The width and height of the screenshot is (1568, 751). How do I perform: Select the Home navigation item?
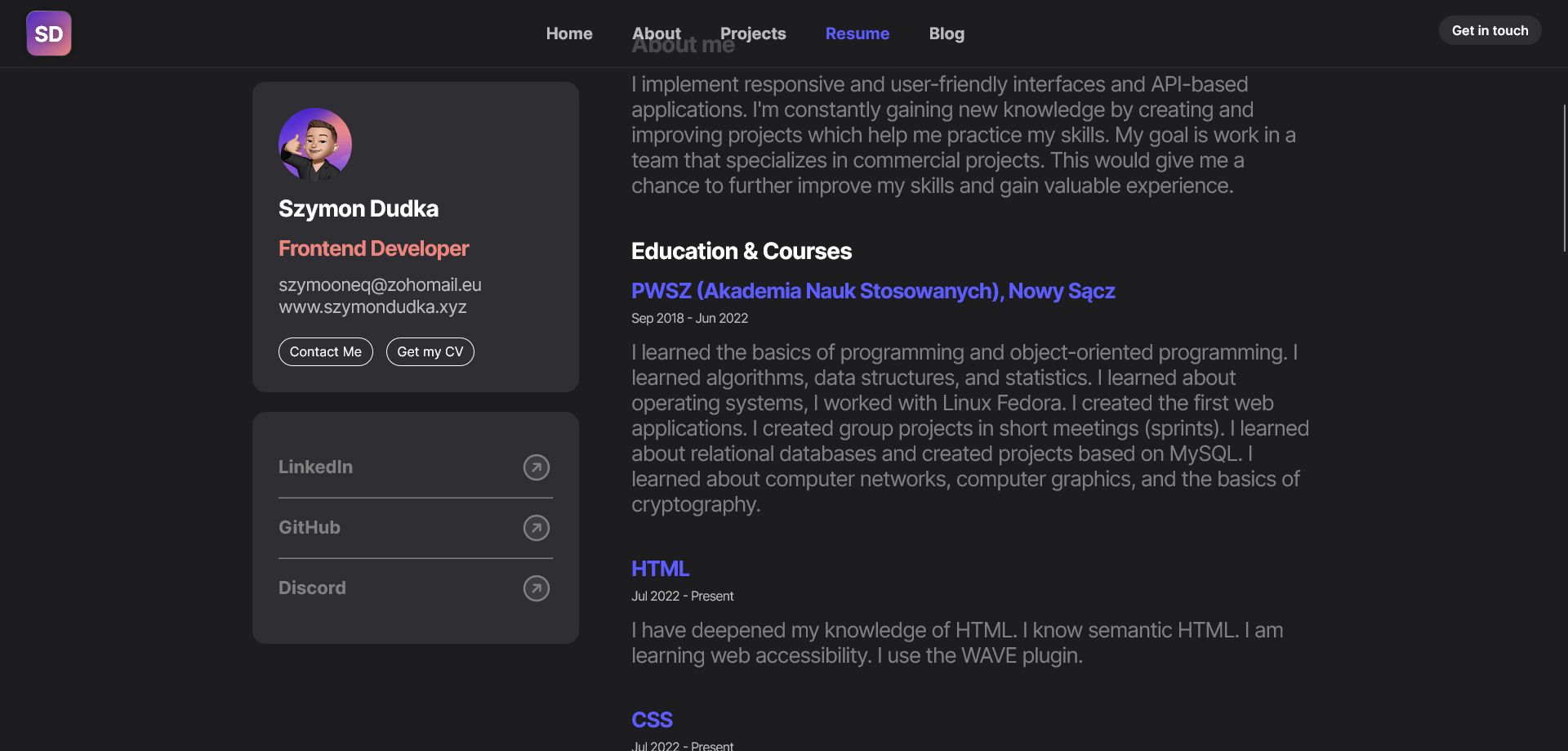click(x=568, y=34)
